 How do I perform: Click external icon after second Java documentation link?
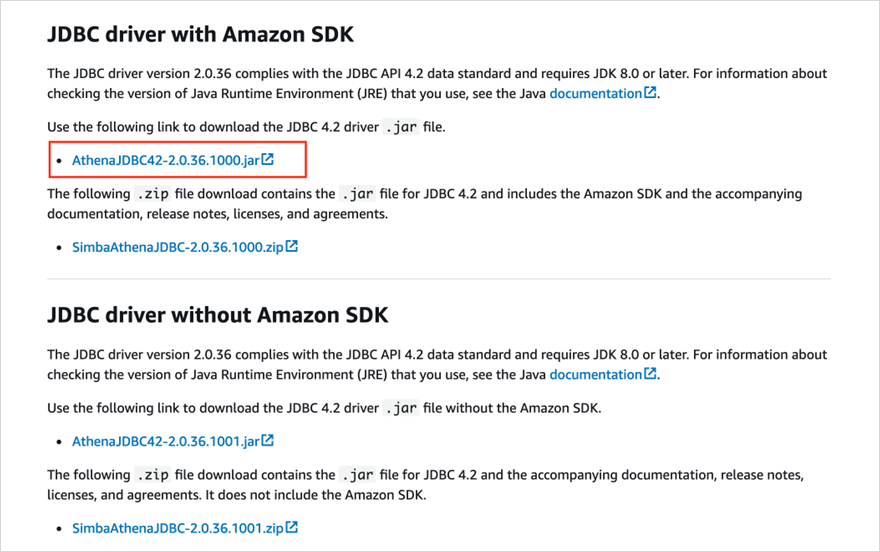point(651,374)
